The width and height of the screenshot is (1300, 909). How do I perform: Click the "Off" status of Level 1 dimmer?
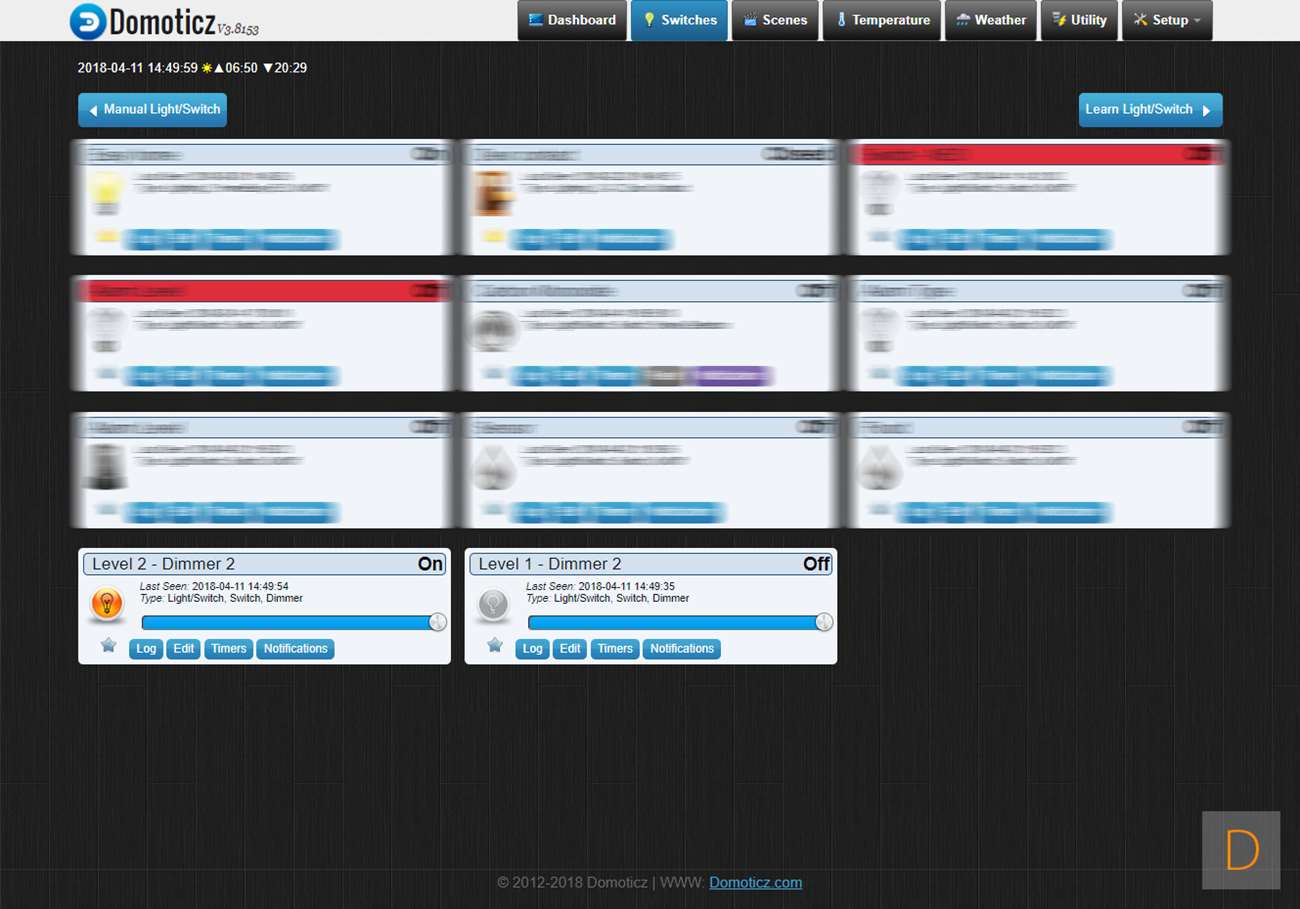coord(817,564)
